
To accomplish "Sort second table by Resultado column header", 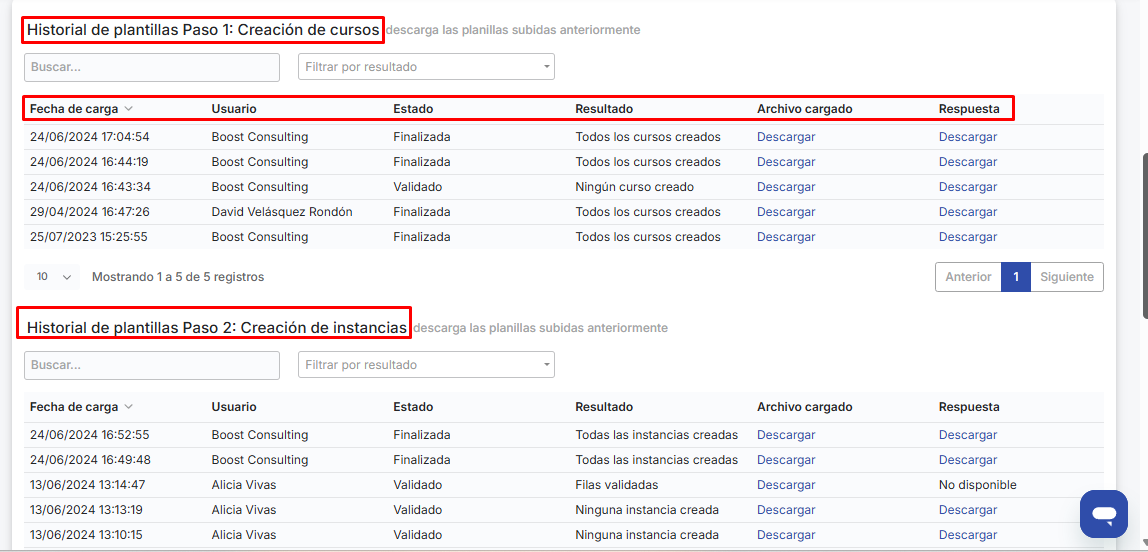I will point(604,407).
